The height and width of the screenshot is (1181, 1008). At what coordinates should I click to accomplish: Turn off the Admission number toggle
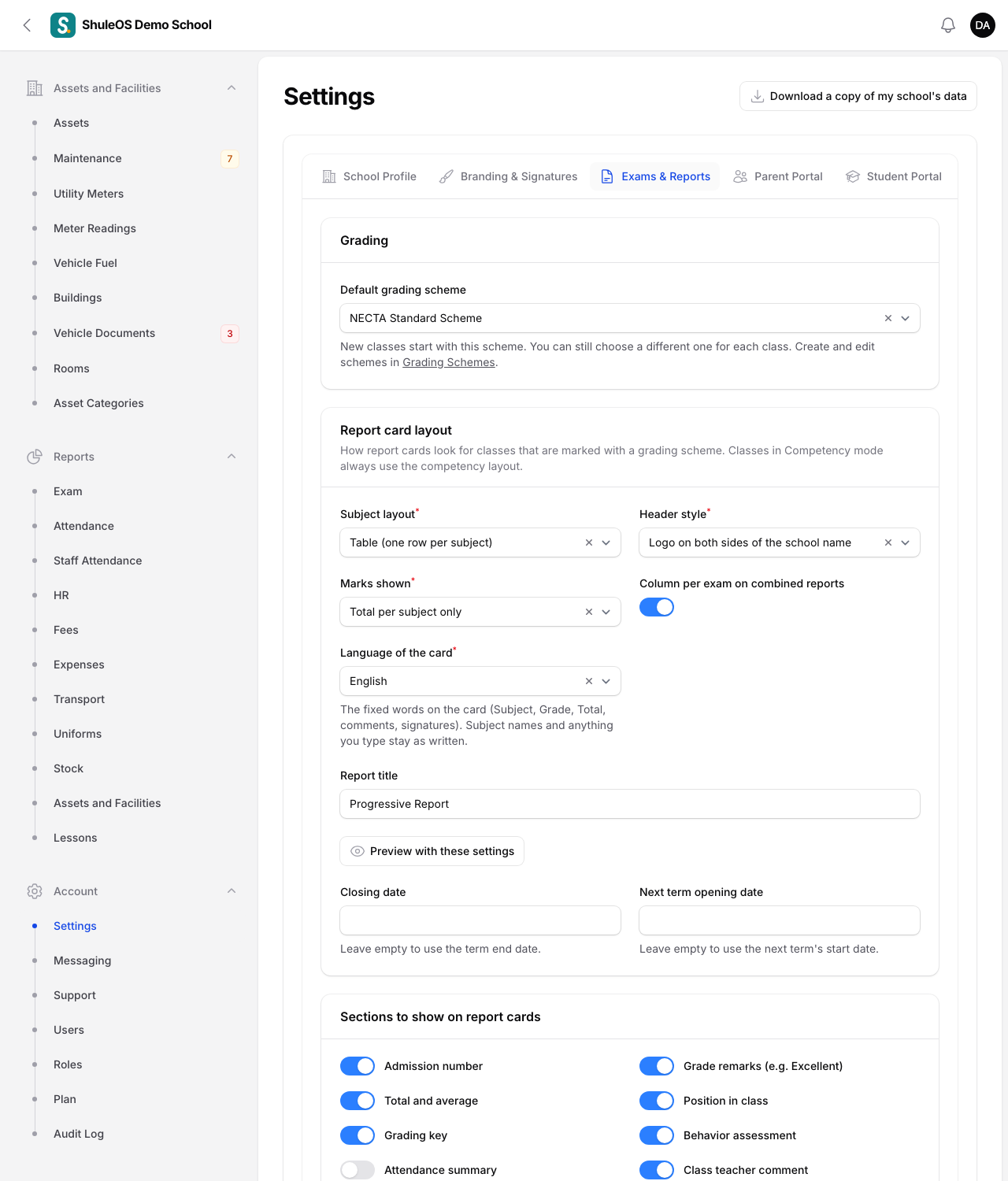click(358, 1066)
